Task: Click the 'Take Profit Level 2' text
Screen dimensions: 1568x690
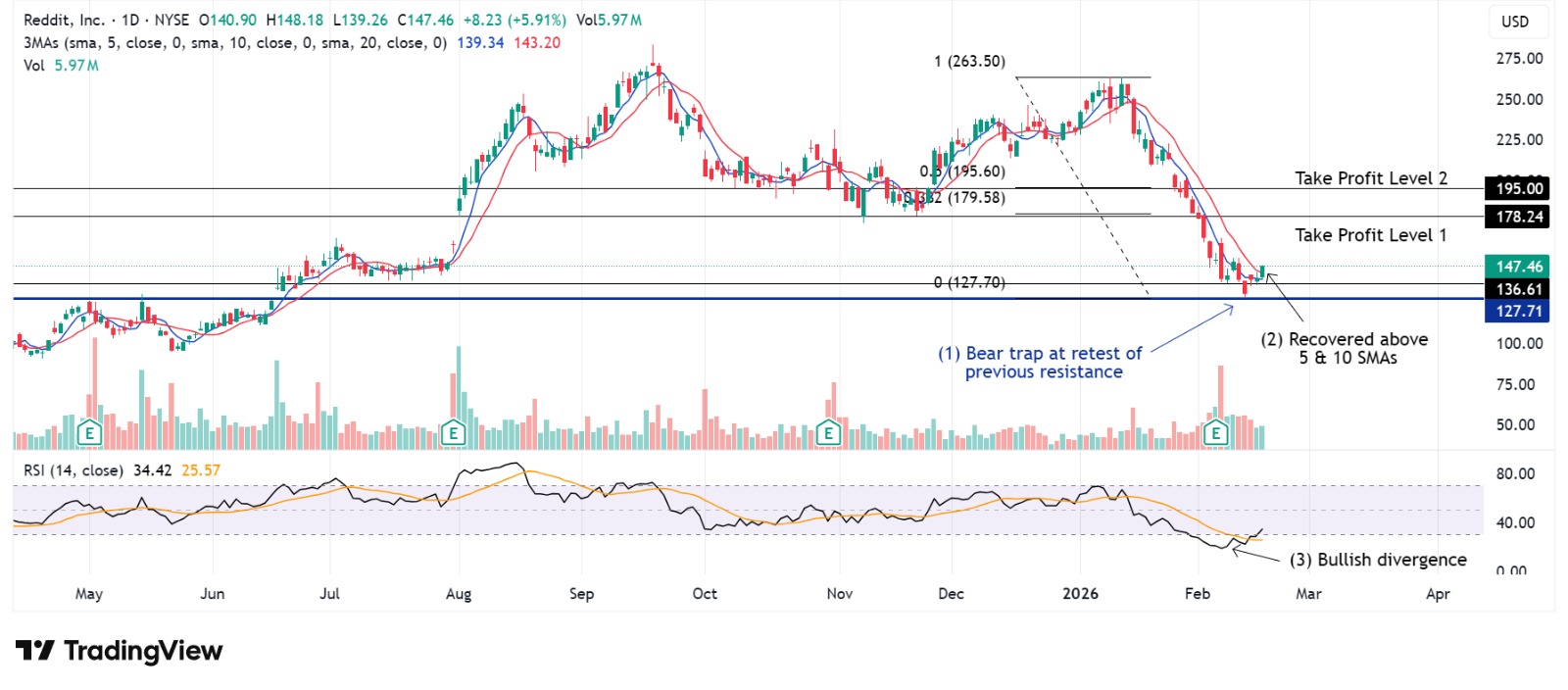Action: pos(1370,178)
